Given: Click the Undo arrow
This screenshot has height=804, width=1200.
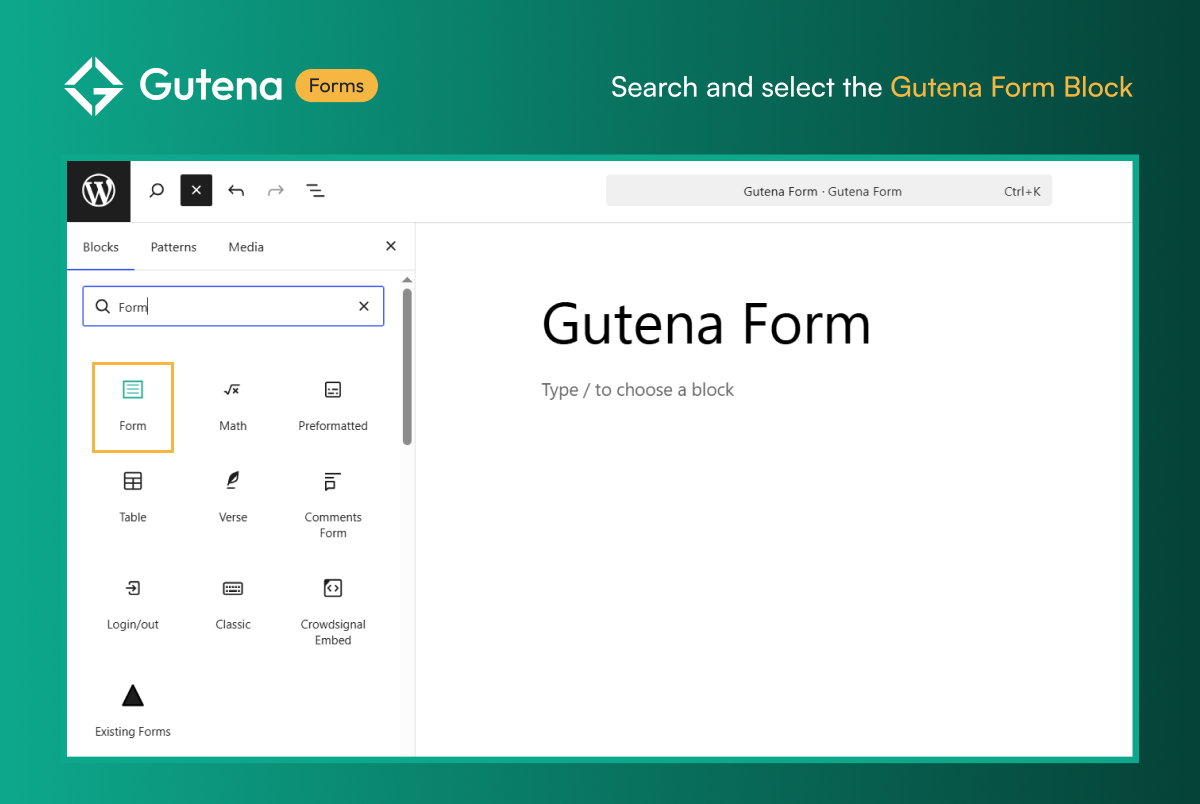Looking at the screenshot, I should (x=236, y=190).
